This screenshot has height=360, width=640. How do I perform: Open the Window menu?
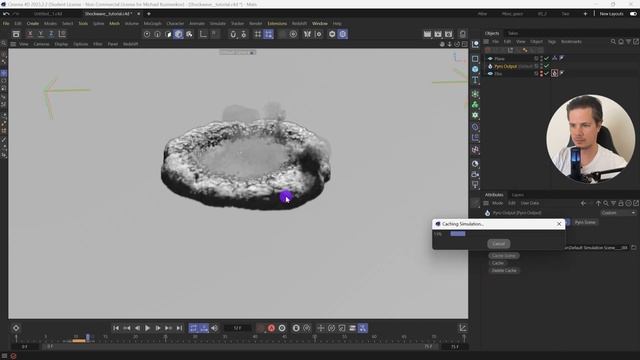point(320,24)
